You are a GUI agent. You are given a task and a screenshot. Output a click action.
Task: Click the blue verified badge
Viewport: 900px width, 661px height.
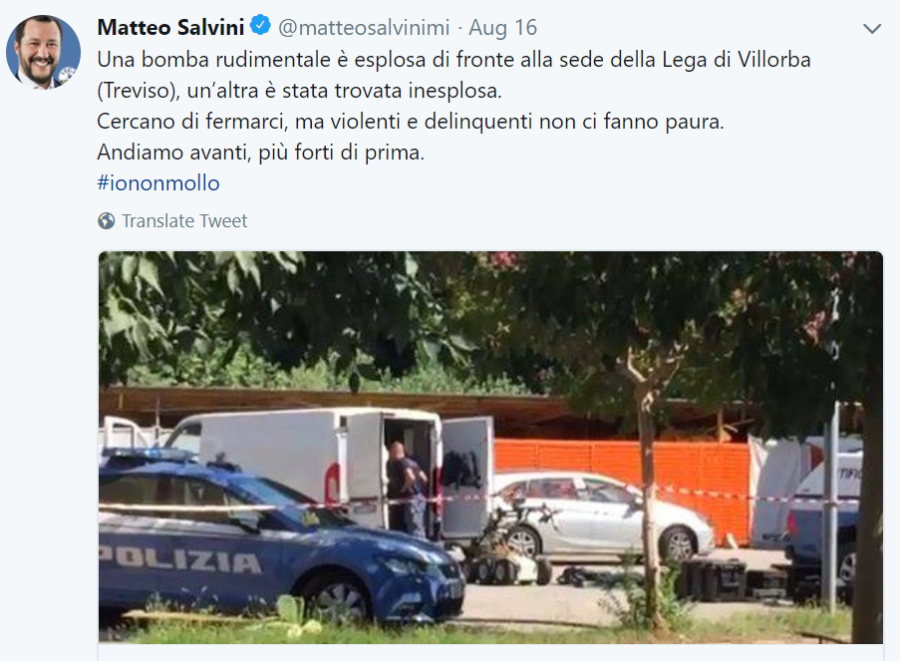point(261,26)
